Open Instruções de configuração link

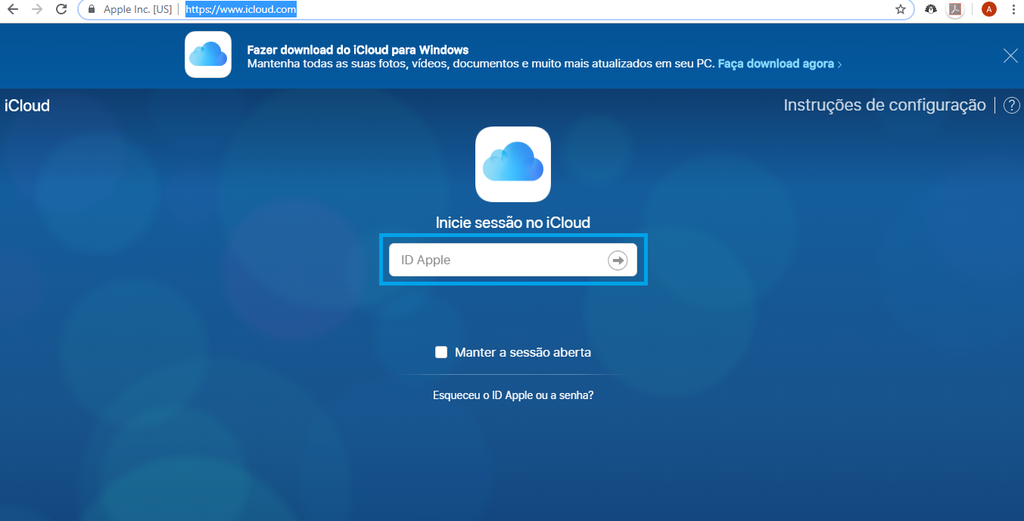(x=884, y=105)
